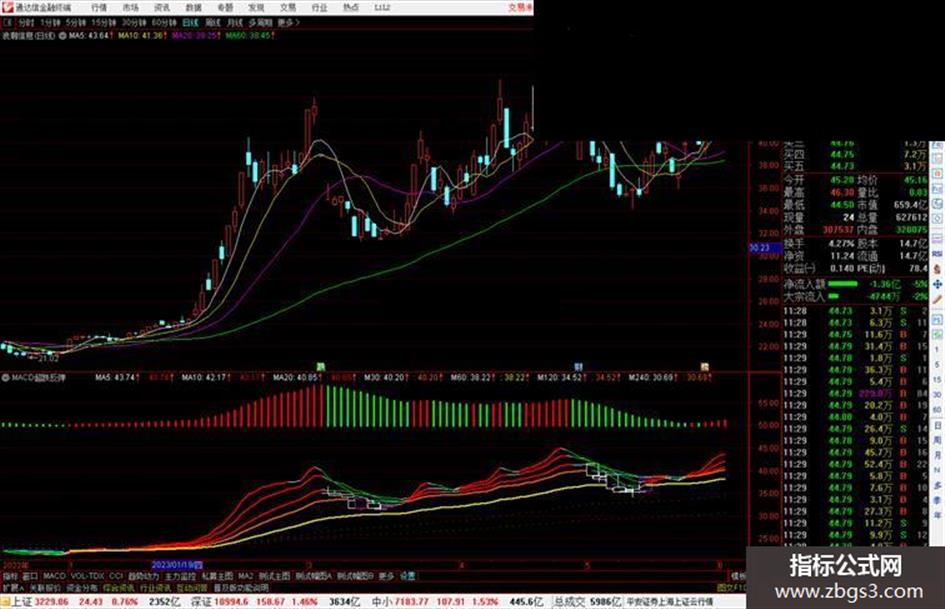945x609 pixels.
Task: Open the 市场 menu
Action: 130,8
